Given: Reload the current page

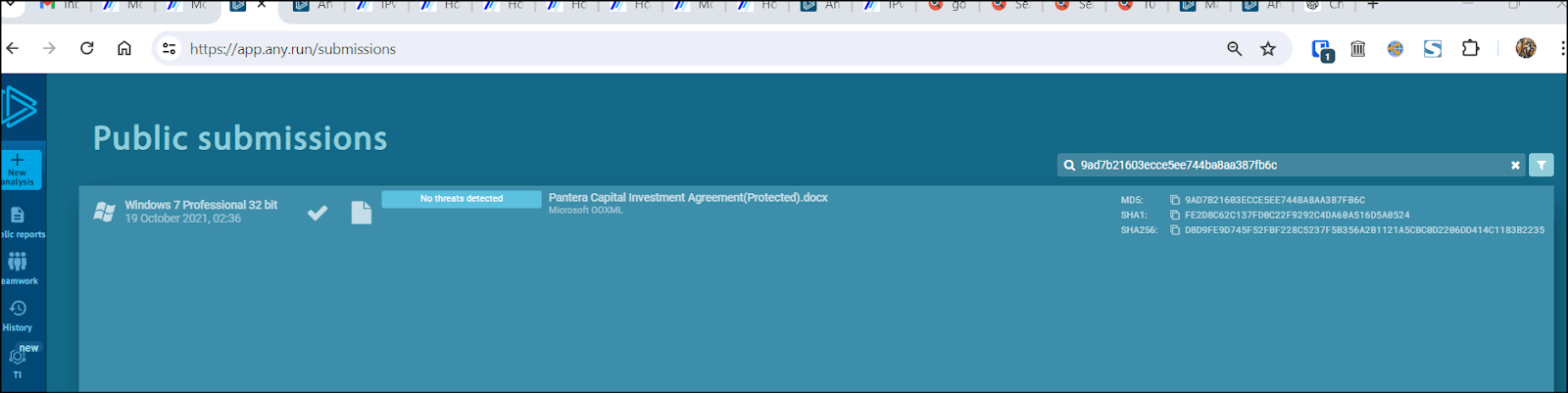Looking at the screenshot, I should [x=87, y=48].
